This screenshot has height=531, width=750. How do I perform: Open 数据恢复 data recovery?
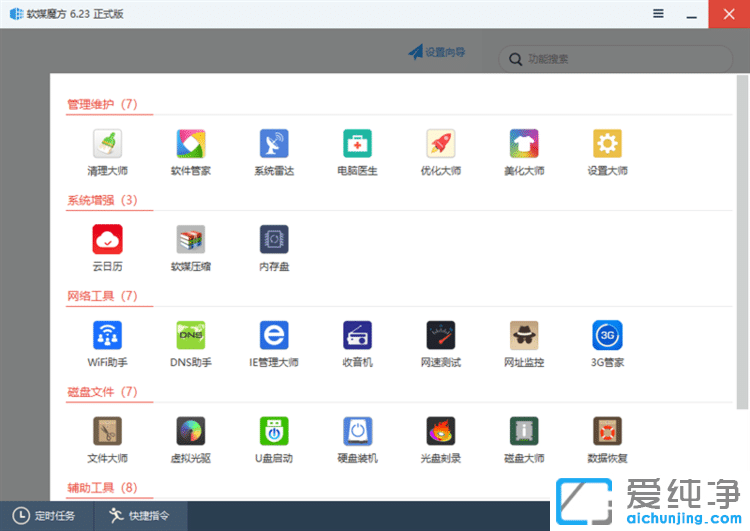607,431
